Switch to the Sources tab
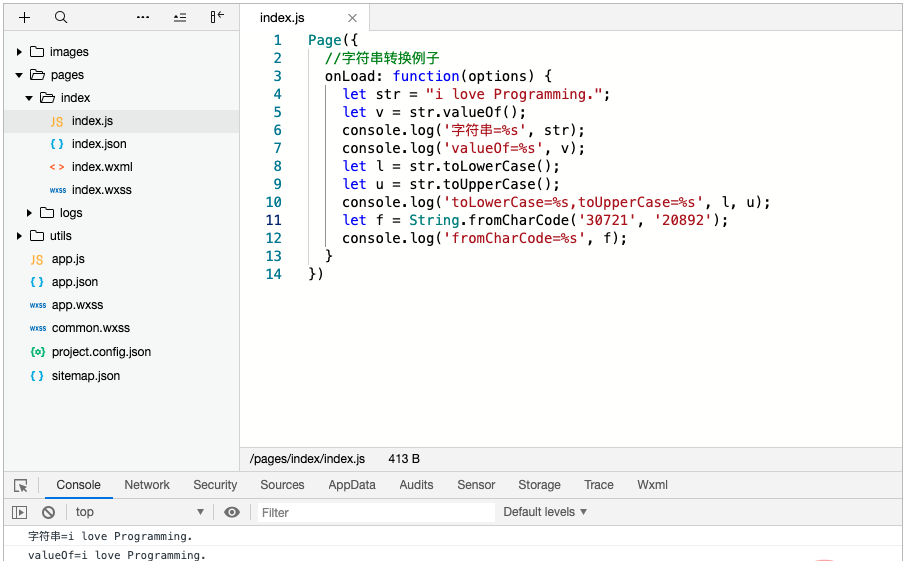905x561 pixels. click(282, 485)
